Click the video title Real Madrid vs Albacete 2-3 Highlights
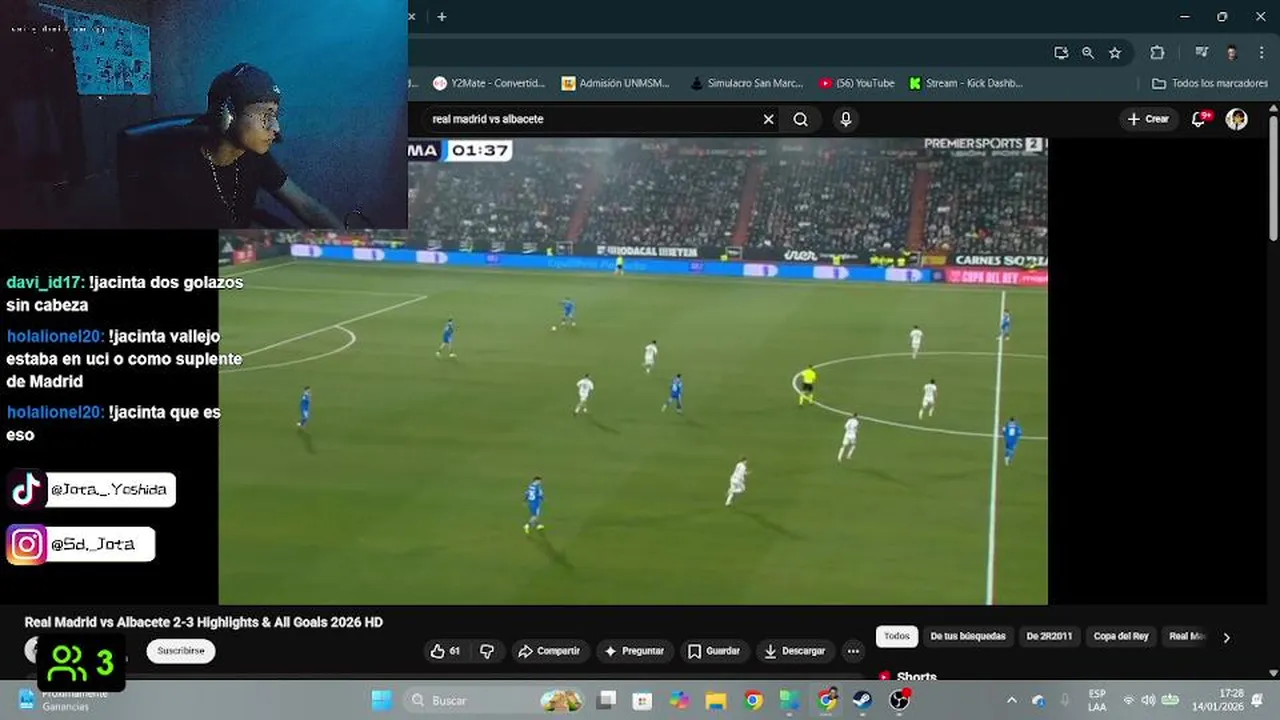1280x720 pixels. point(204,622)
